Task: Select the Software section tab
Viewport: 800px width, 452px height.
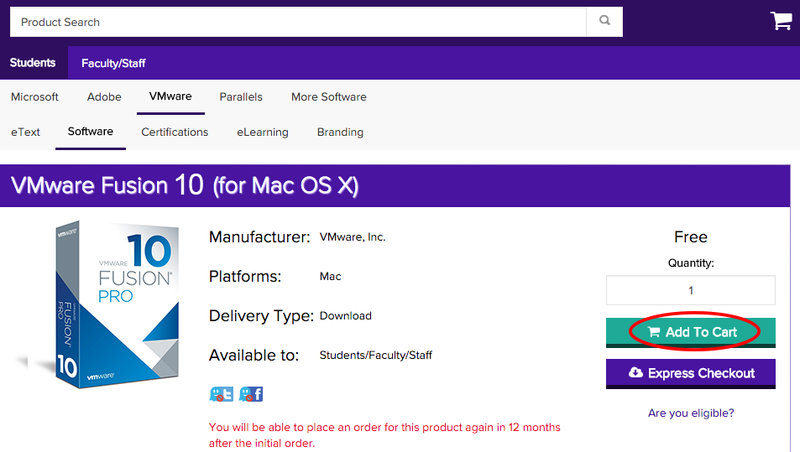Action: click(90, 132)
